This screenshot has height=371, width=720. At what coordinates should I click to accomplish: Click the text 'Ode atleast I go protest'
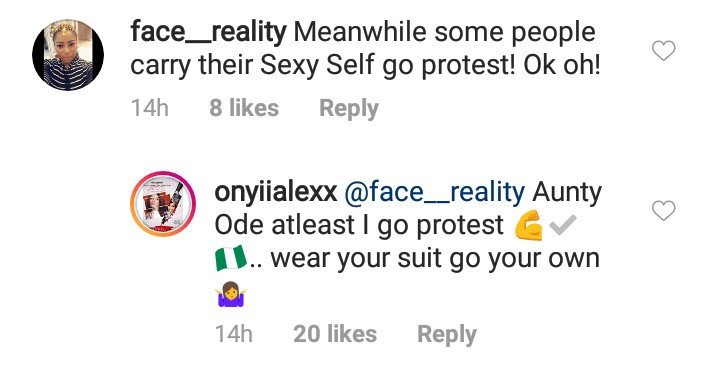[x=359, y=226]
